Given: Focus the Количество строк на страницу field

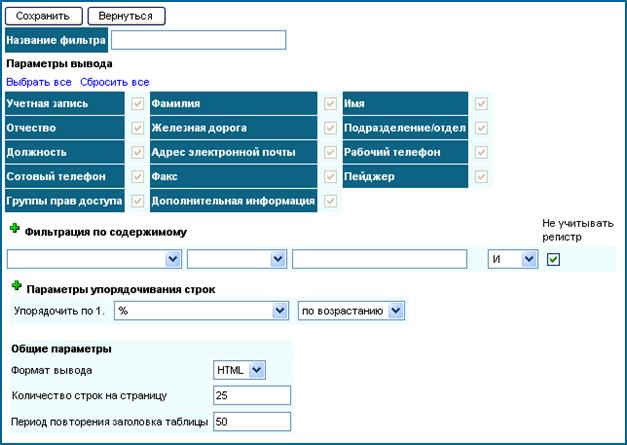Looking at the screenshot, I should 252,395.
